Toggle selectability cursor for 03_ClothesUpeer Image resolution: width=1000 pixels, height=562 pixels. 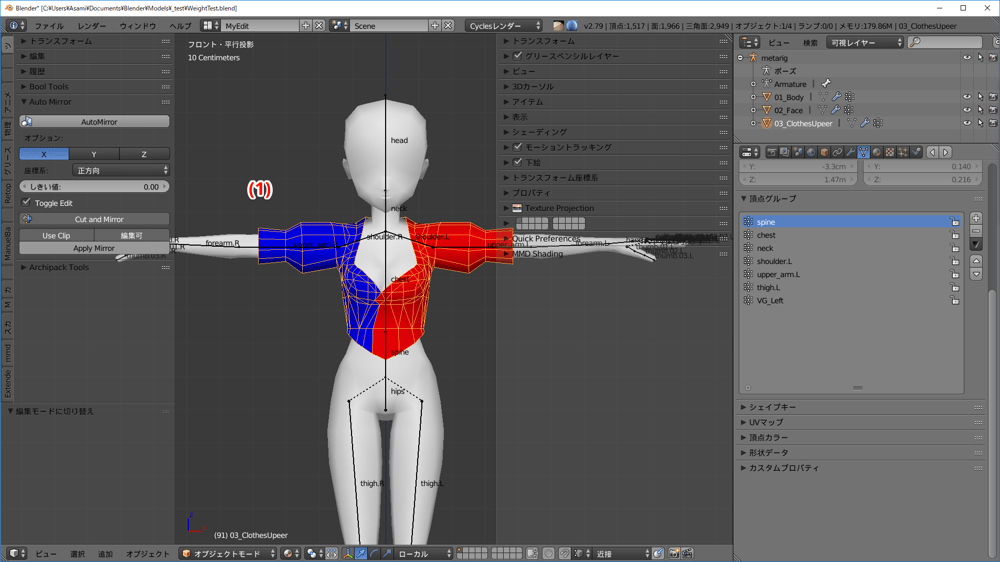coord(980,123)
